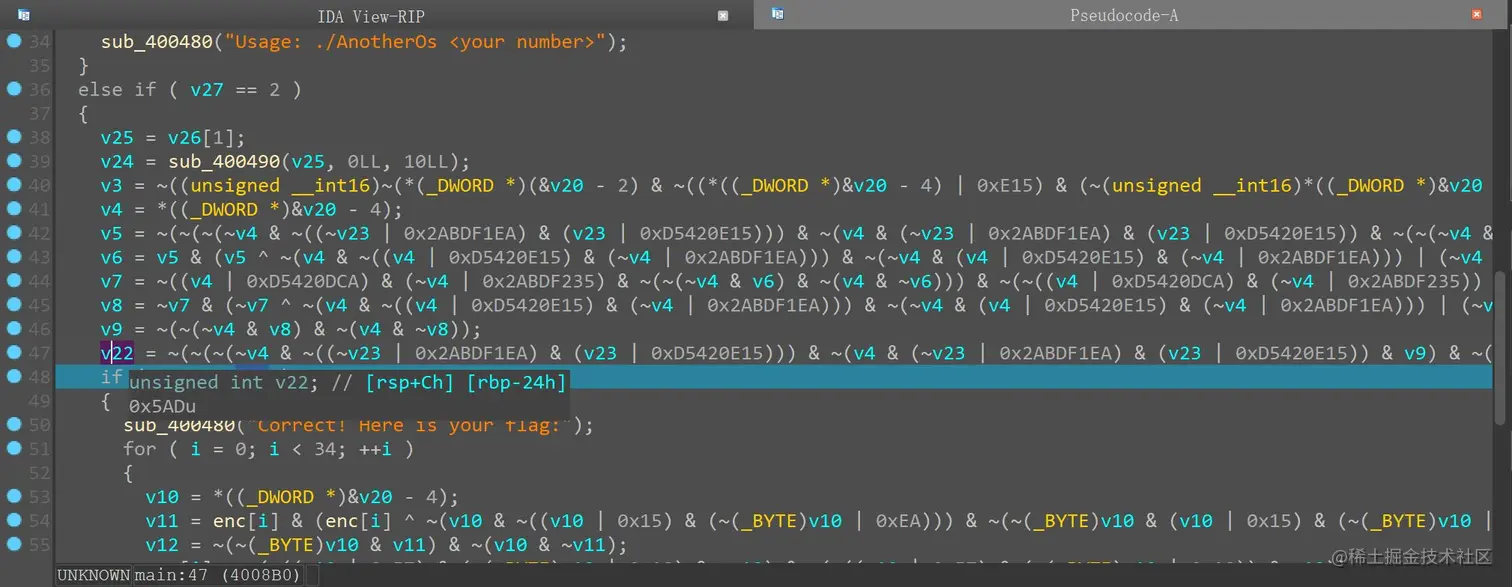This screenshot has height=587, width=1512.
Task: Toggle breakpoint dot on line 41
Action: [13, 209]
